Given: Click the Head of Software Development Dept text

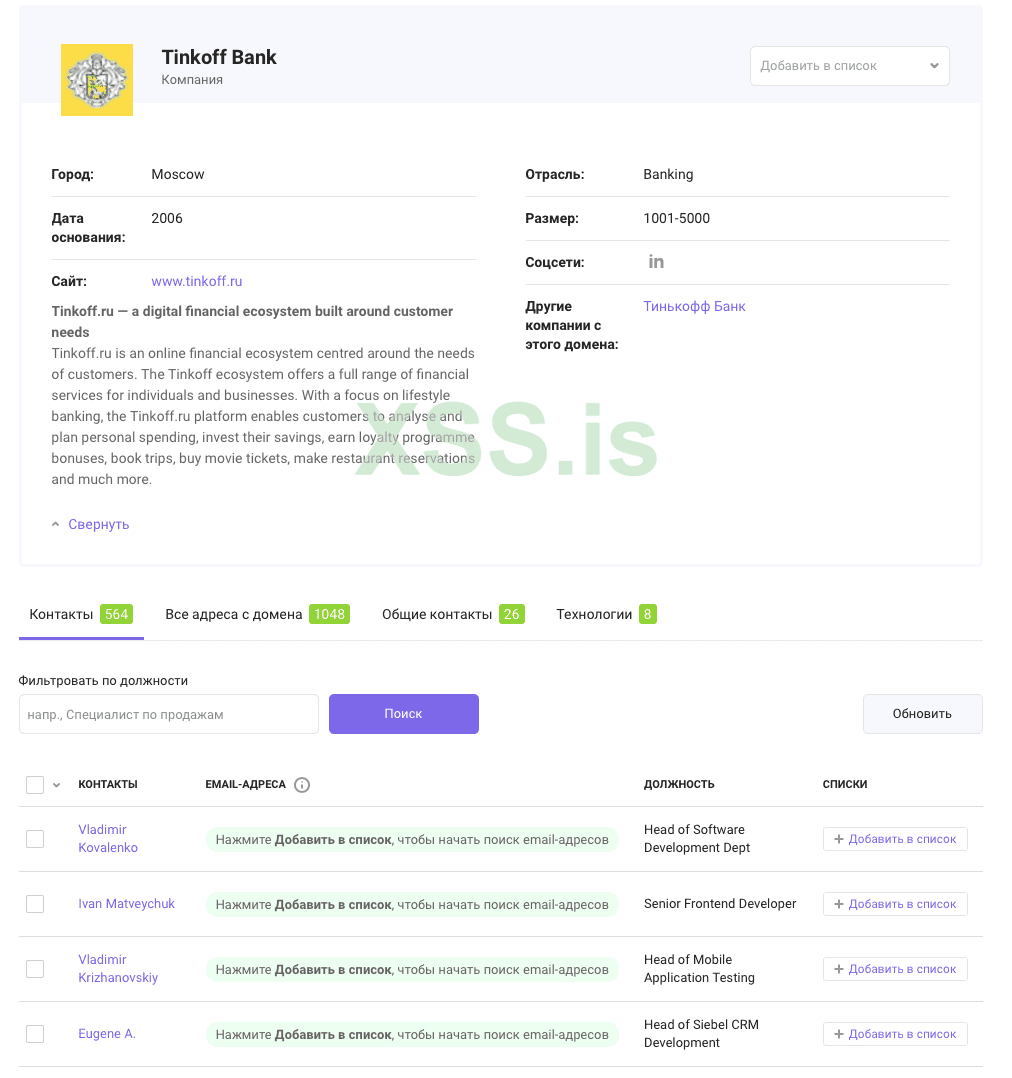Looking at the screenshot, I should click(x=696, y=839).
